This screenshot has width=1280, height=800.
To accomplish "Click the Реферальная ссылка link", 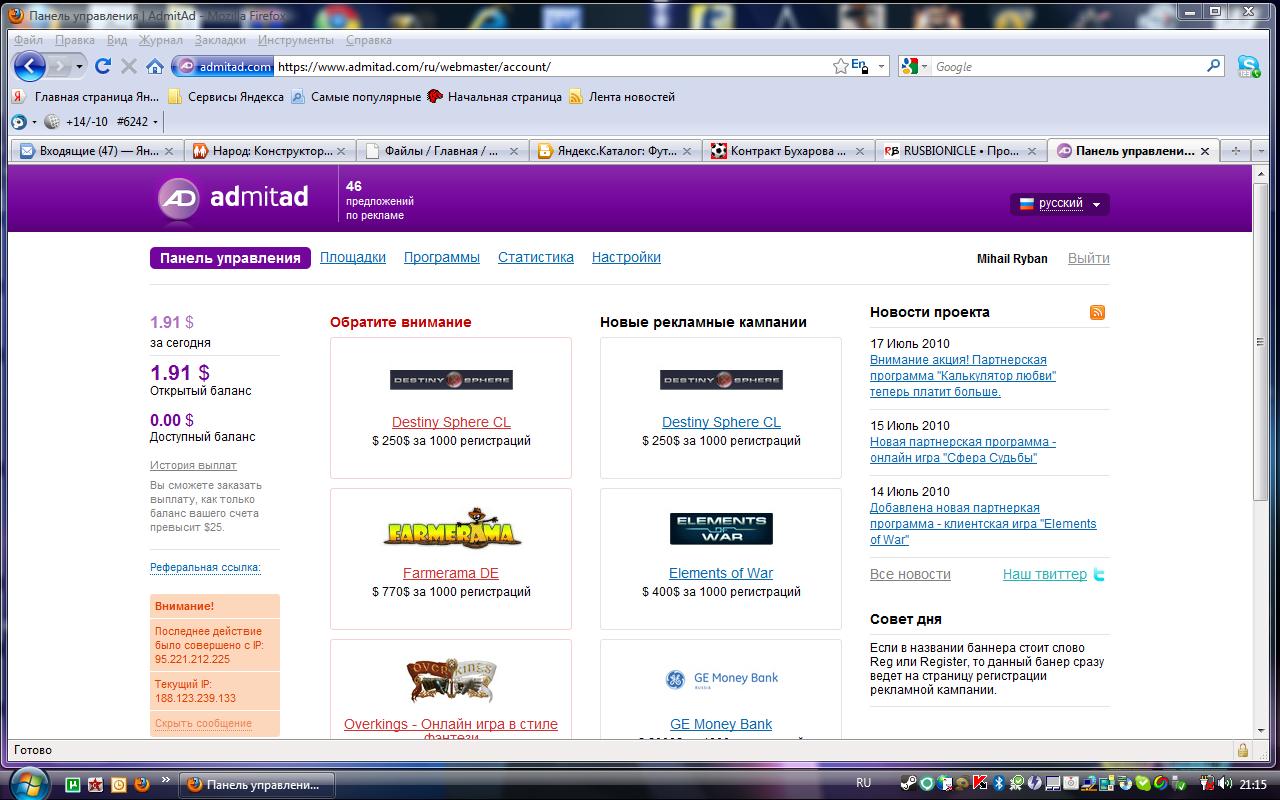I will point(205,567).
